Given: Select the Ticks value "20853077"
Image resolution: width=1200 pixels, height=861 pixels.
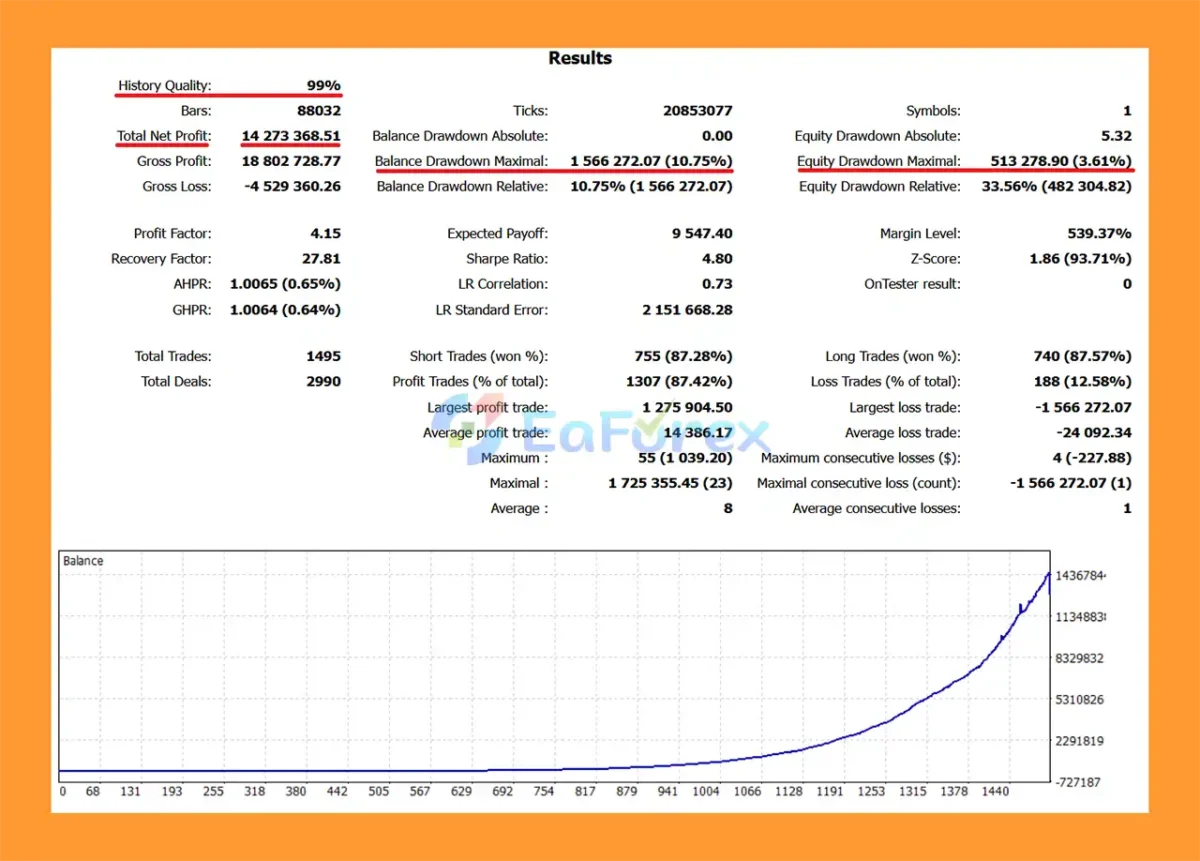Looking at the screenshot, I should pos(697,111).
